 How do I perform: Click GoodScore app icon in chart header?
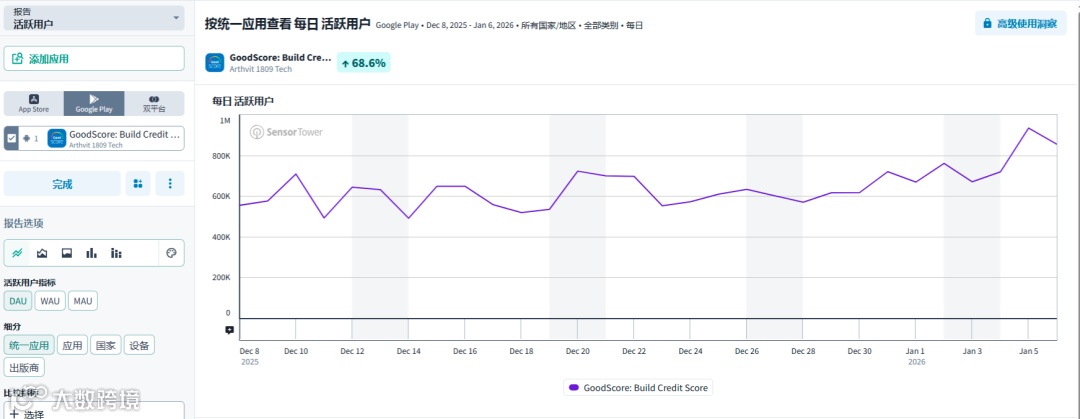(x=215, y=63)
